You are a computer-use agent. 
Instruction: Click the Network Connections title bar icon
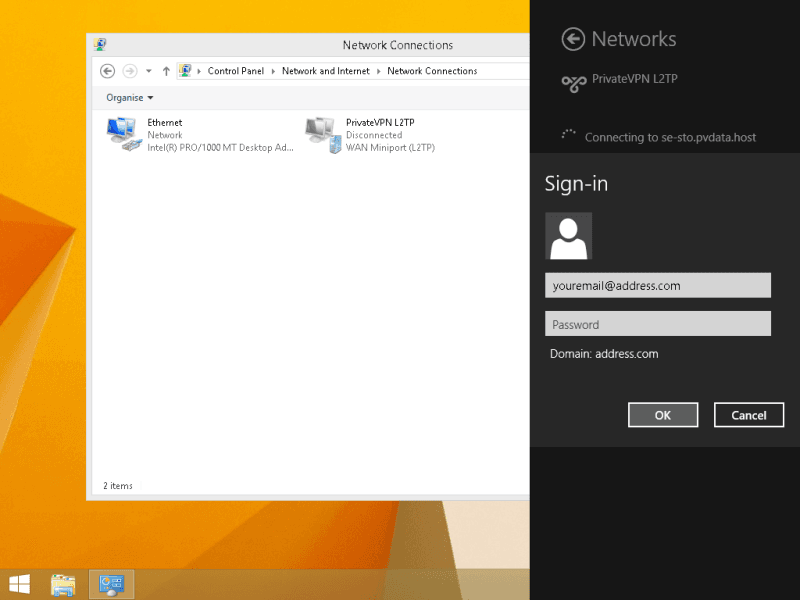[x=100, y=45]
